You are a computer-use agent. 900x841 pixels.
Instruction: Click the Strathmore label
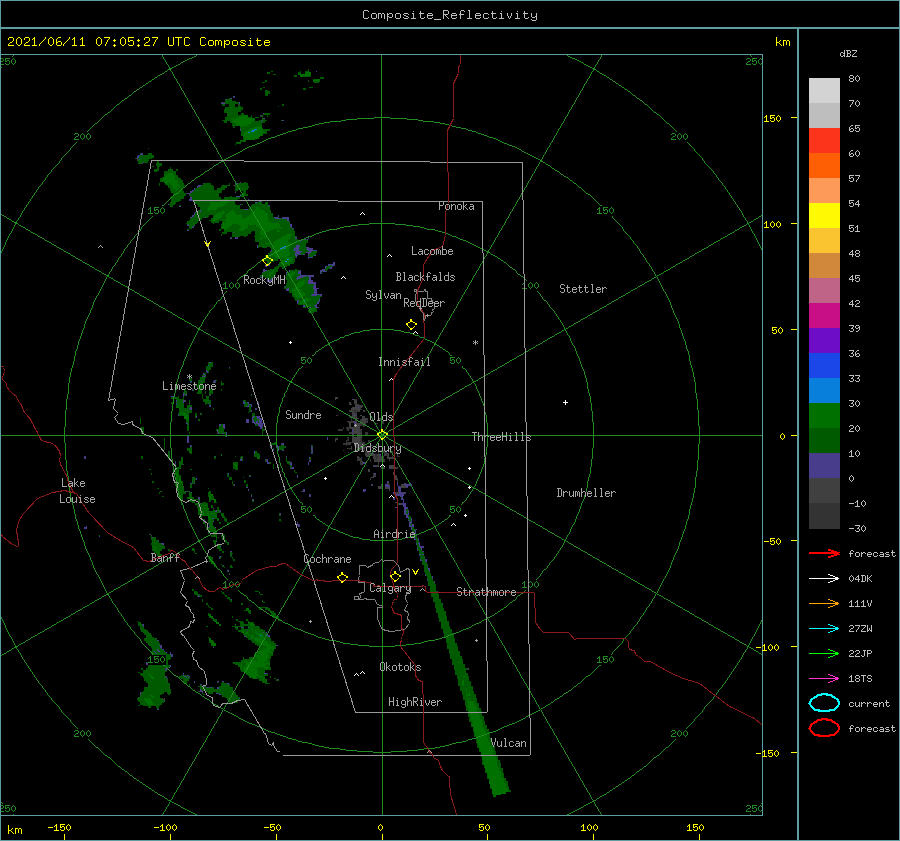(x=486, y=592)
